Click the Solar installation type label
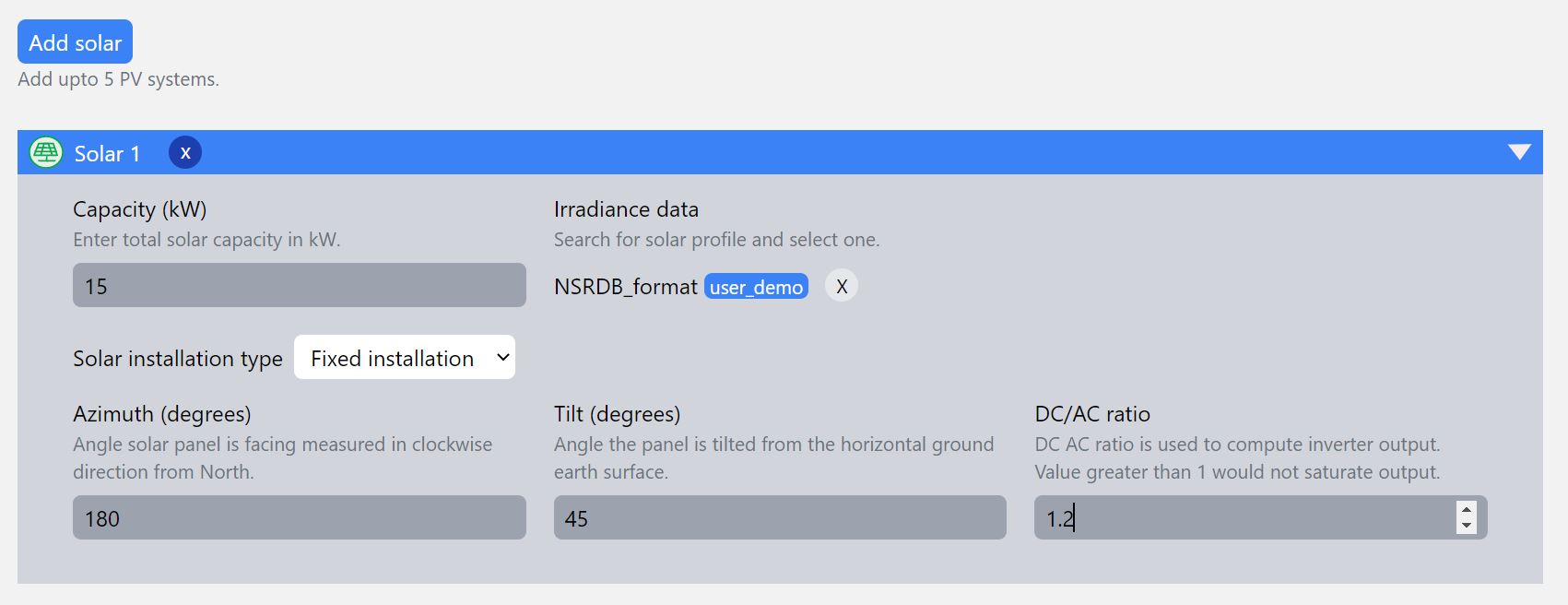This screenshot has width=1568, height=605. [178, 359]
